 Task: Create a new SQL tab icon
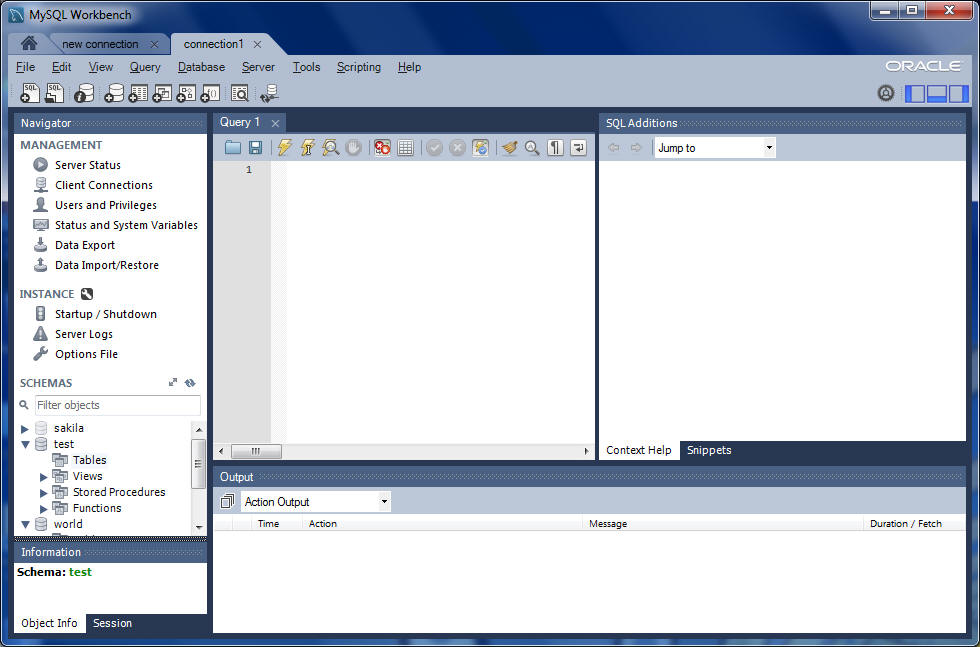click(x=29, y=93)
